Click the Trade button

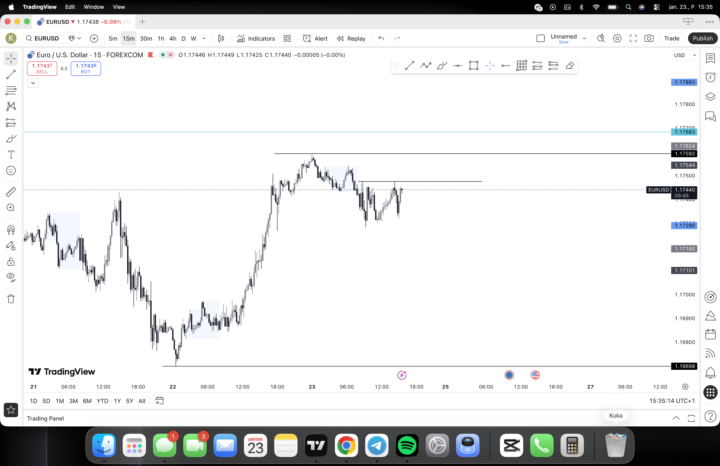[x=671, y=39]
